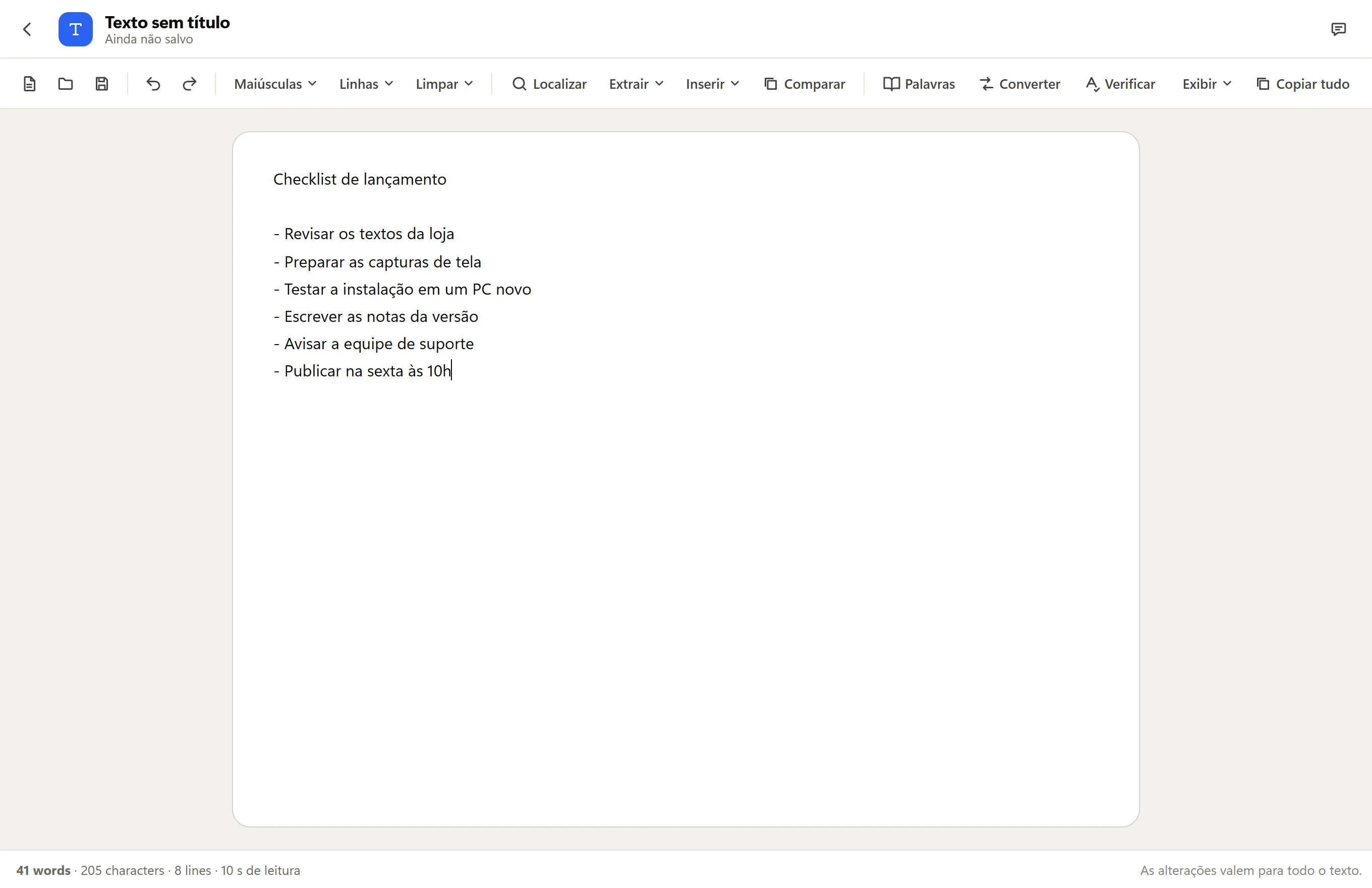Expand the Extrair menu
Viewport: 1372px width, 888px height.
(636, 84)
